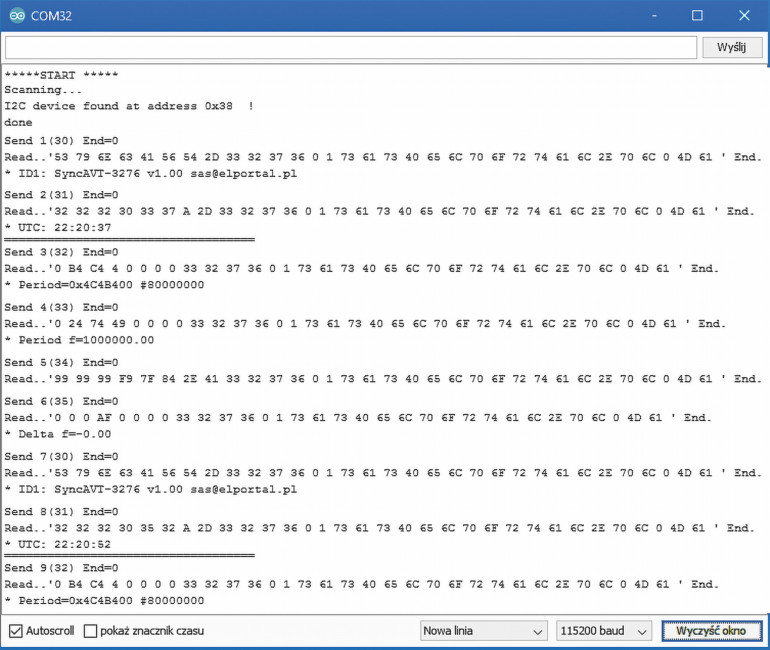The image size is (770, 650).
Task: Maximize the COM32 window
Action: [x=697, y=16]
